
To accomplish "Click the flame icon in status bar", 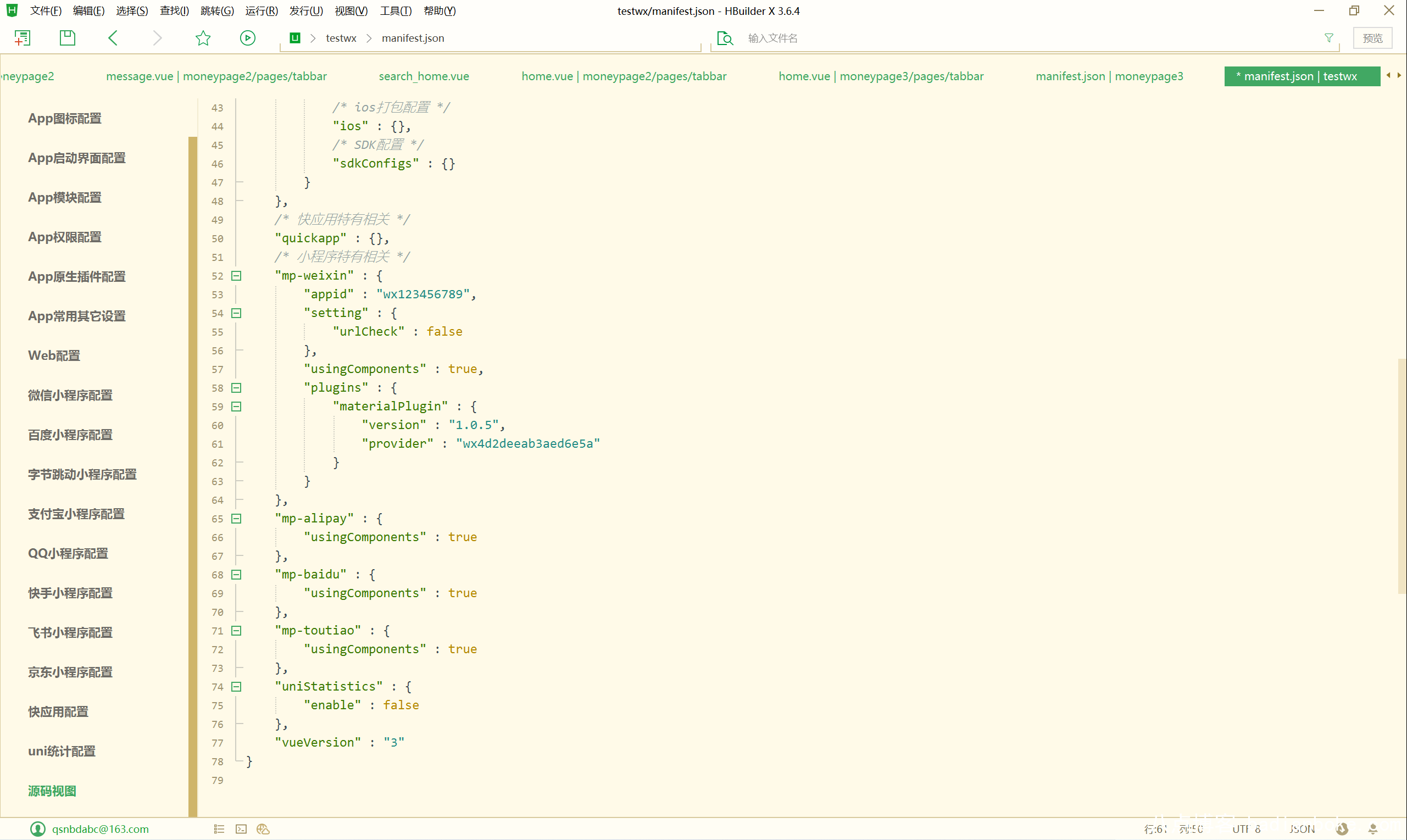I will pos(1342,828).
